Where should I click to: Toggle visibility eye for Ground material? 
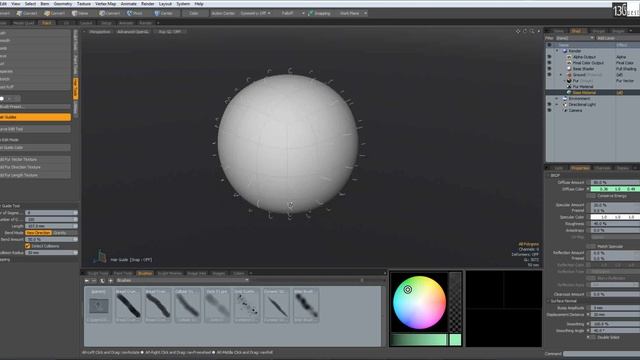549,75
